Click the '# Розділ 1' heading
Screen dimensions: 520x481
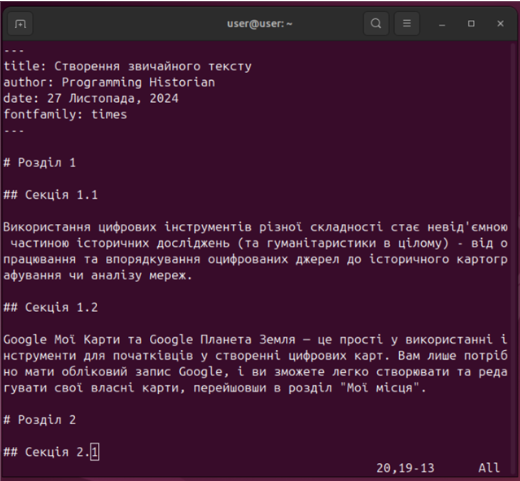coord(40,163)
